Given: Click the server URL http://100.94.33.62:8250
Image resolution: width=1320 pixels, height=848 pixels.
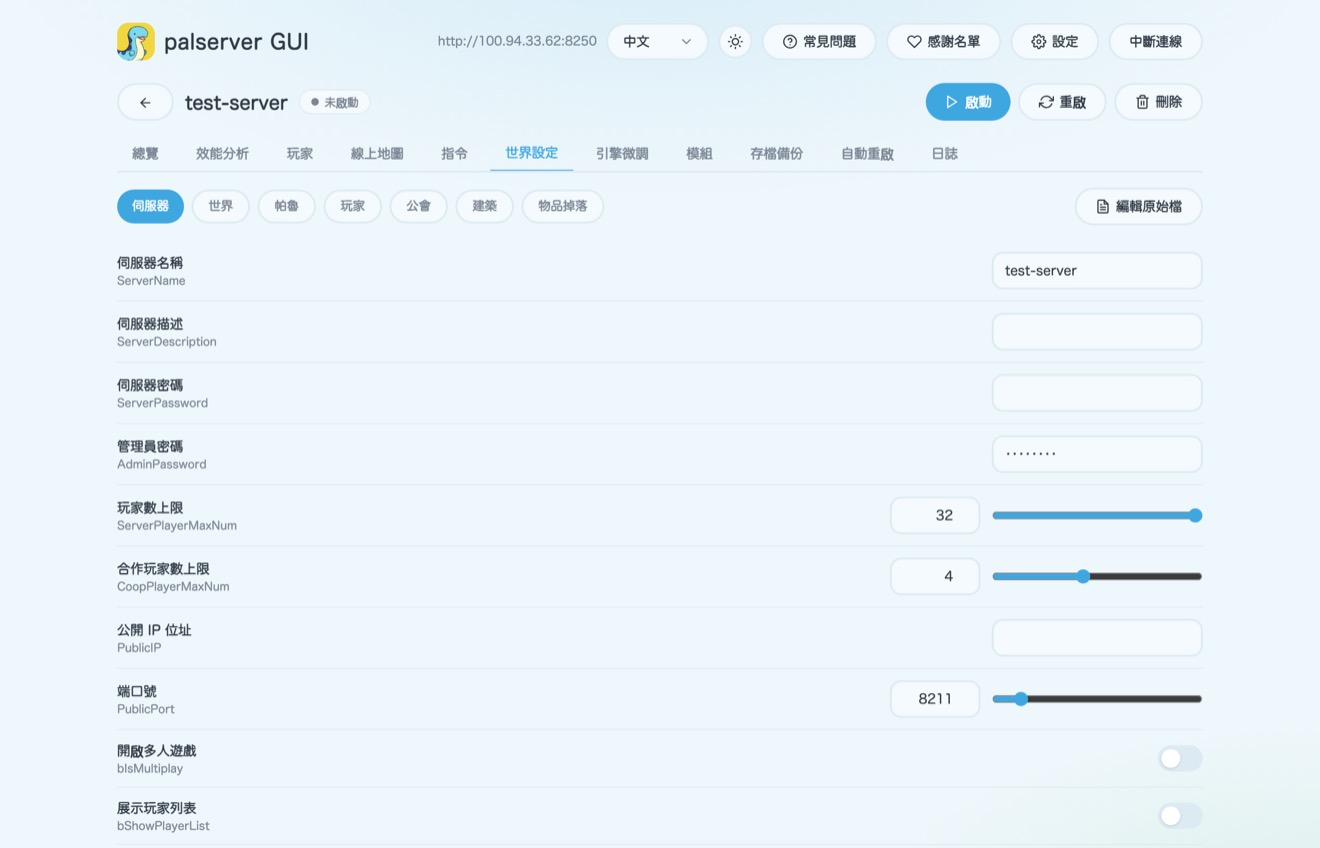Looking at the screenshot, I should click(x=517, y=42).
